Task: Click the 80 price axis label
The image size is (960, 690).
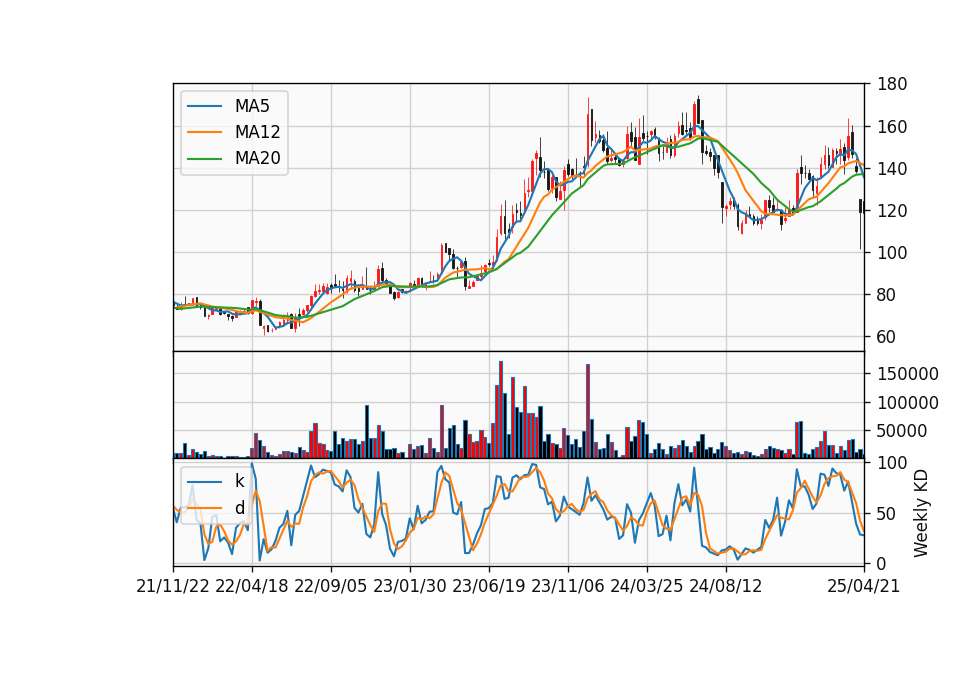Action: [887, 294]
